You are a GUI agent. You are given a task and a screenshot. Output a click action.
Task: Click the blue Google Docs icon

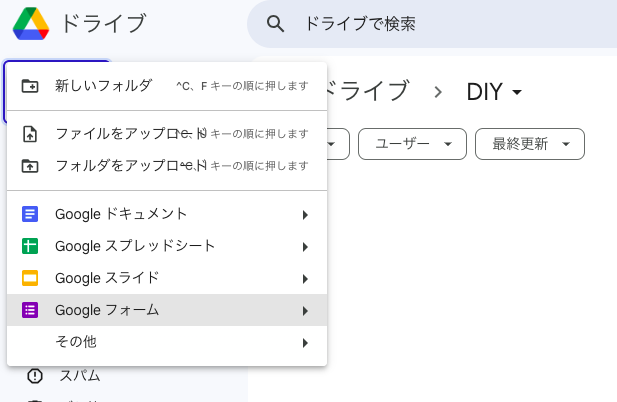tap(30, 214)
